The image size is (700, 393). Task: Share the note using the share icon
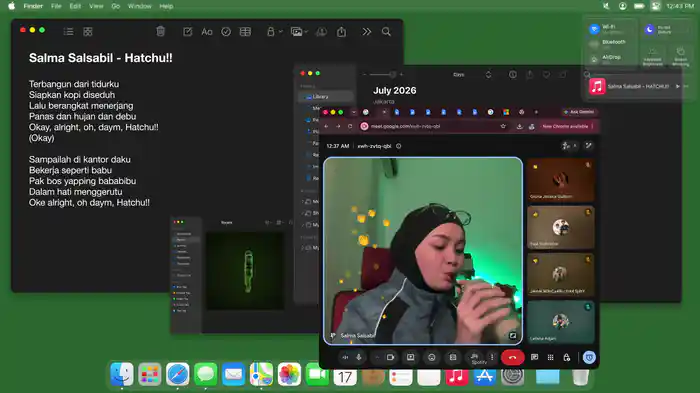click(342, 32)
